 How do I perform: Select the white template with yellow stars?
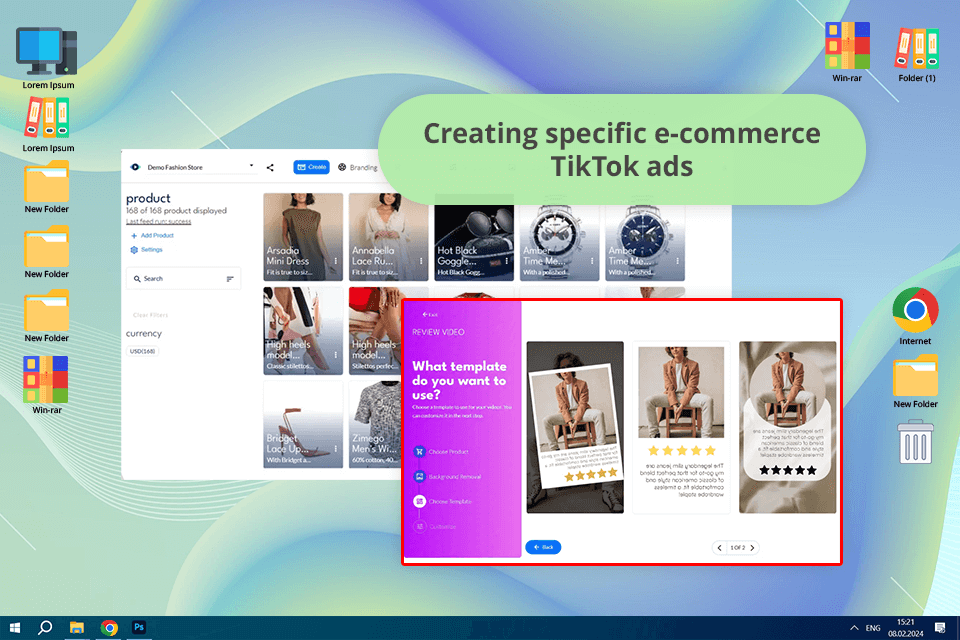point(681,427)
